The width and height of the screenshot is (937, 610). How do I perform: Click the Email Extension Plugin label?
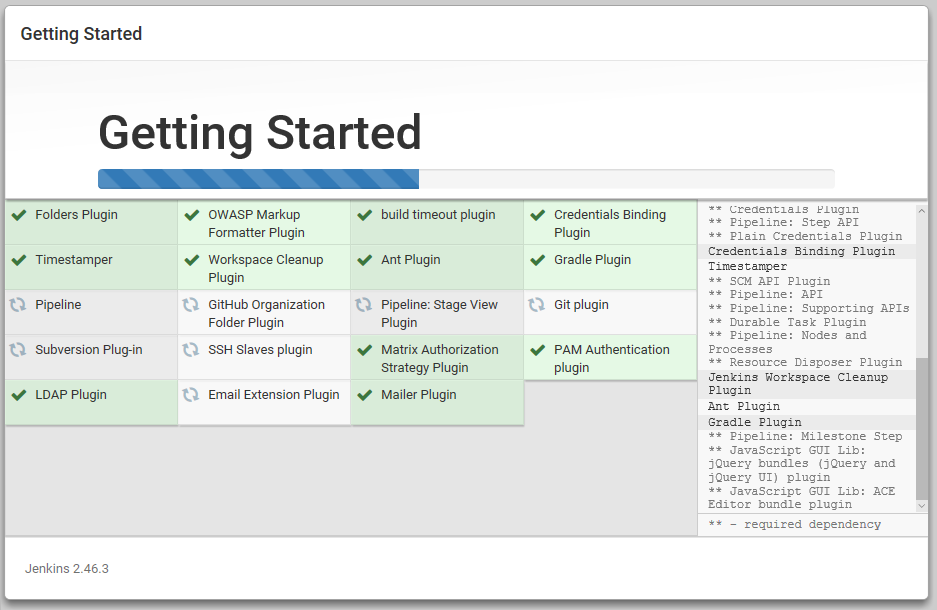[274, 395]
